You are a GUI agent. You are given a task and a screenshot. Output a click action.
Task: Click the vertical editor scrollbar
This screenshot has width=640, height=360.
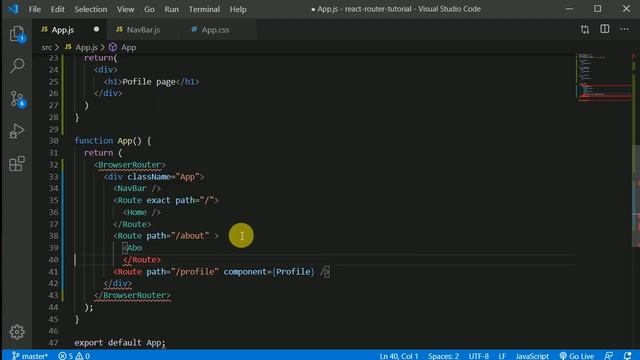click(x=636, y=196)
